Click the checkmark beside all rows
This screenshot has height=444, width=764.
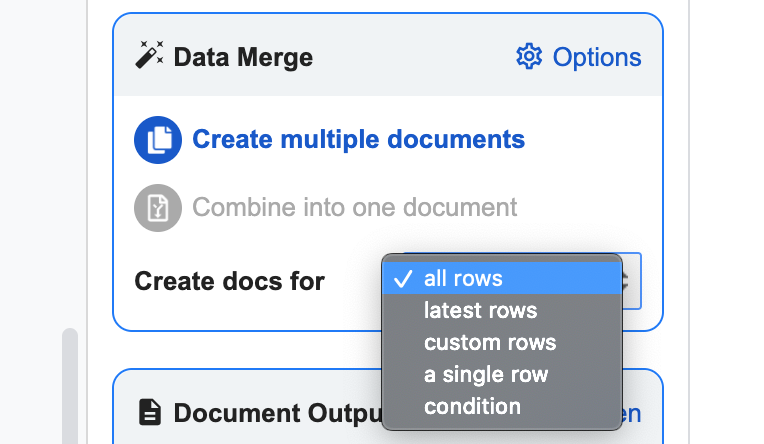tap(403, 279)
